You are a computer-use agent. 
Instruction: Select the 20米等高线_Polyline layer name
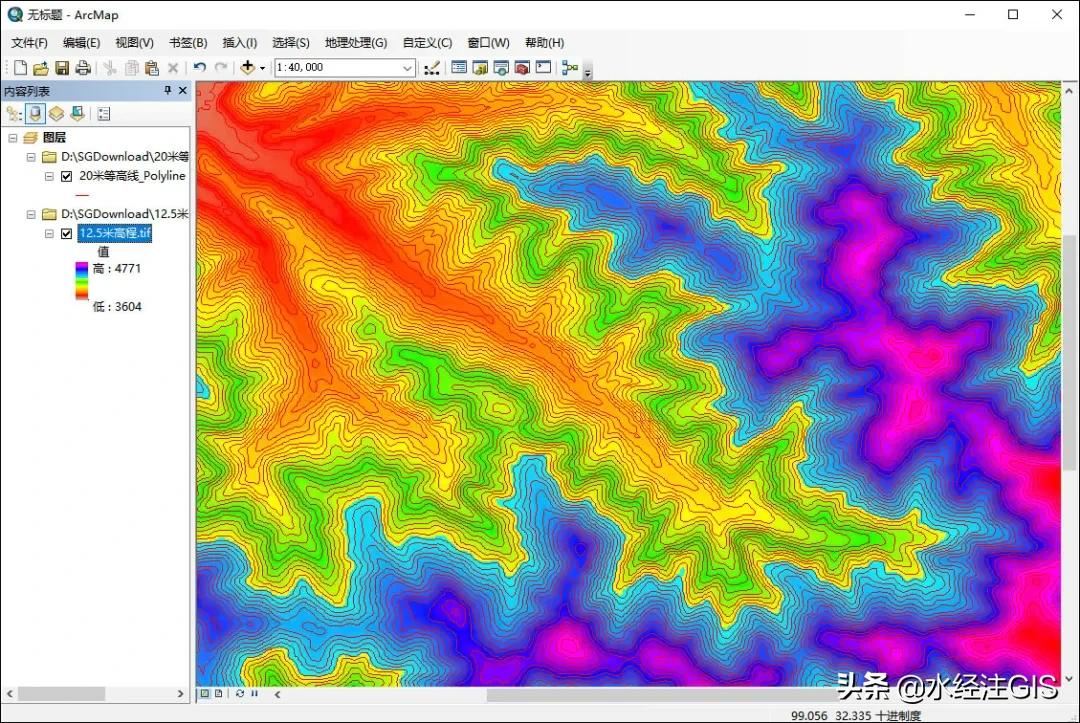click(132, 176)
